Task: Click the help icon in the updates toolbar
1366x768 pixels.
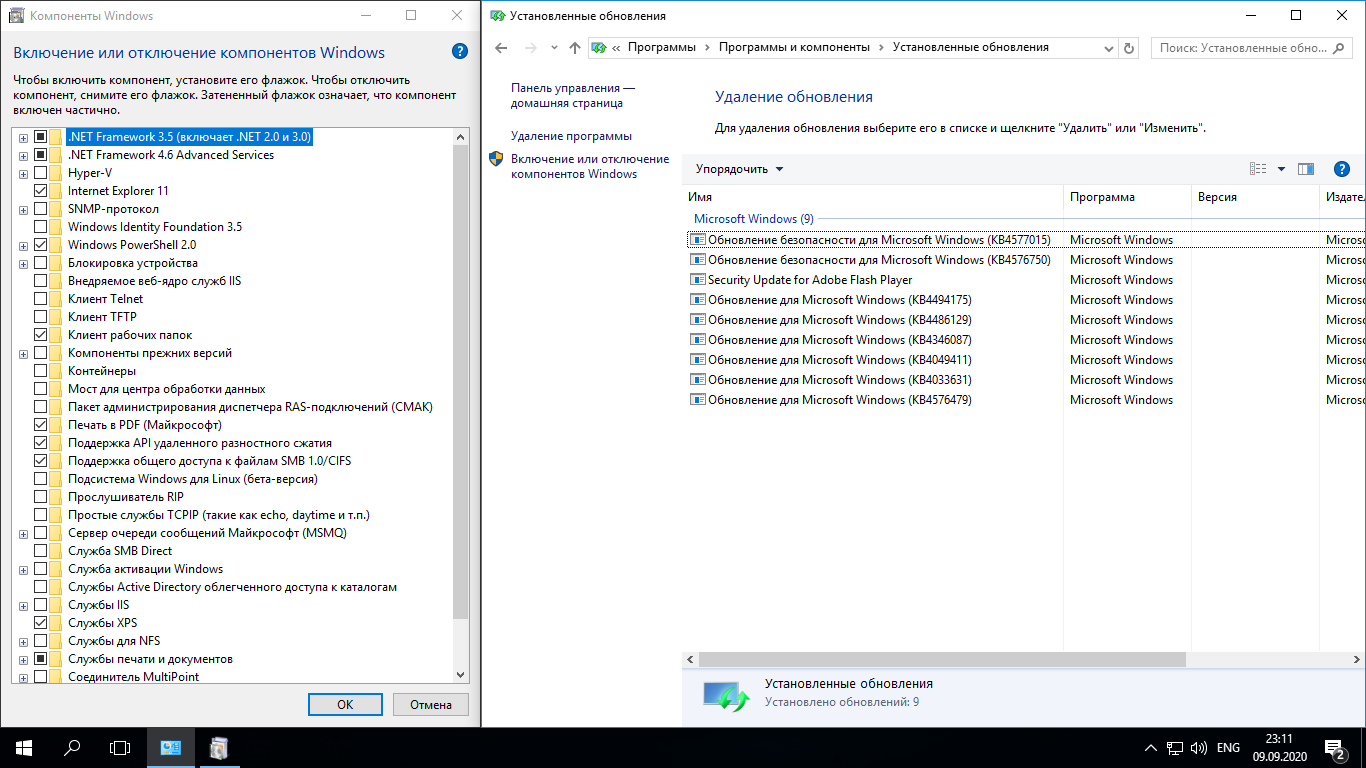Action: point(1342,169)
